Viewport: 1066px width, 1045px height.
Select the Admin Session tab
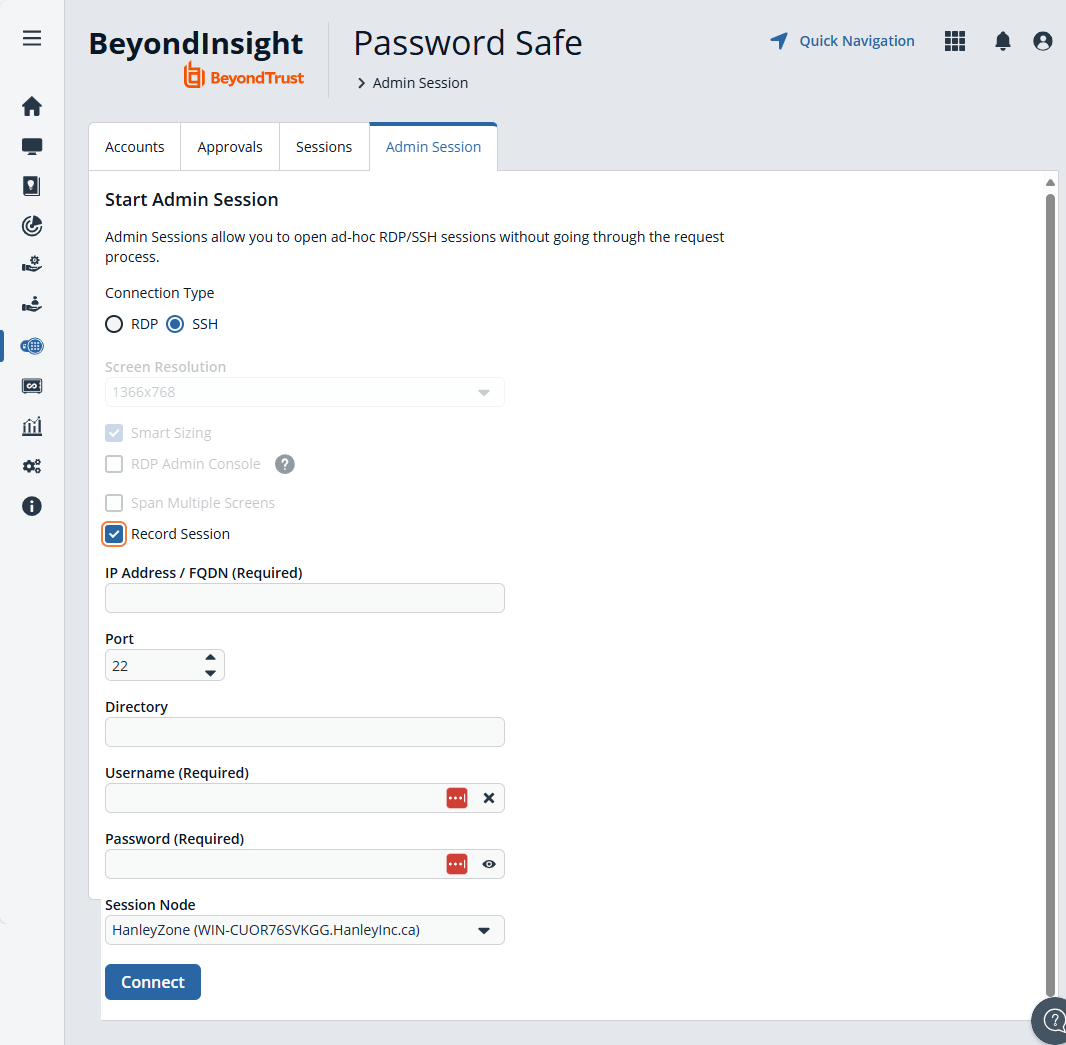(433, 147)
